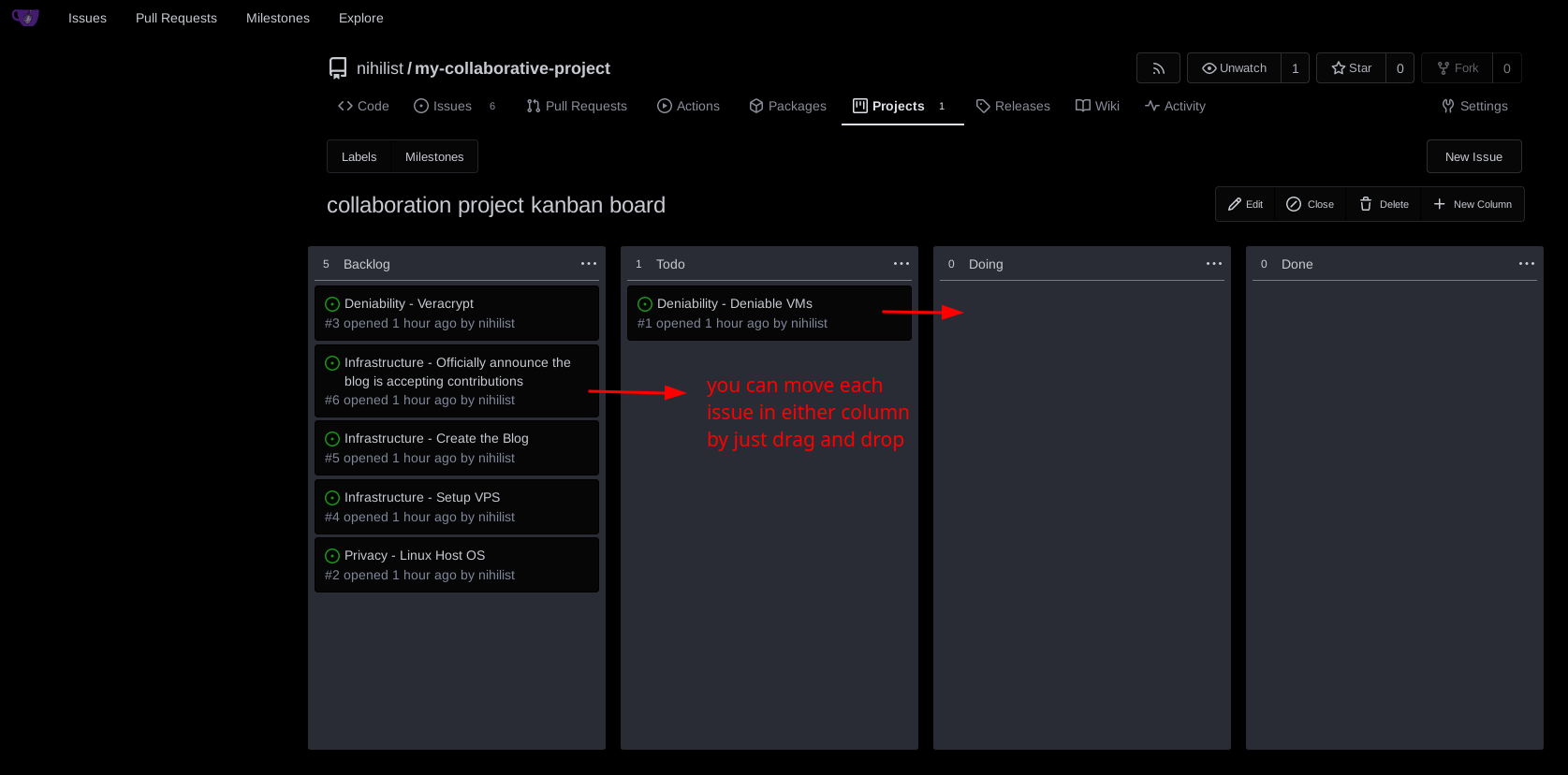Add a New Column to board
This screenshot has height=775, width=1568.
[x=1473, y=204]
